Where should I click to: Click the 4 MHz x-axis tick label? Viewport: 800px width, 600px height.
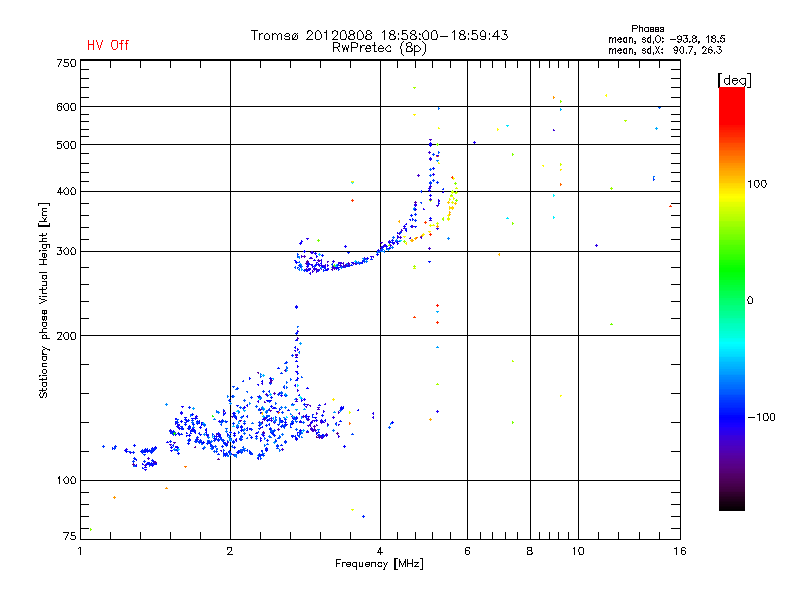pyautogui.click(x=380, y=551)
